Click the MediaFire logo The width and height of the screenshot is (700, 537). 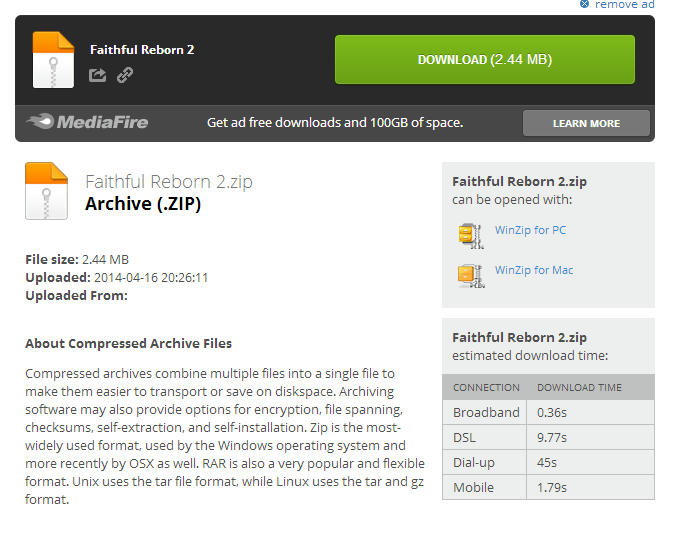(x=87, y=122)
